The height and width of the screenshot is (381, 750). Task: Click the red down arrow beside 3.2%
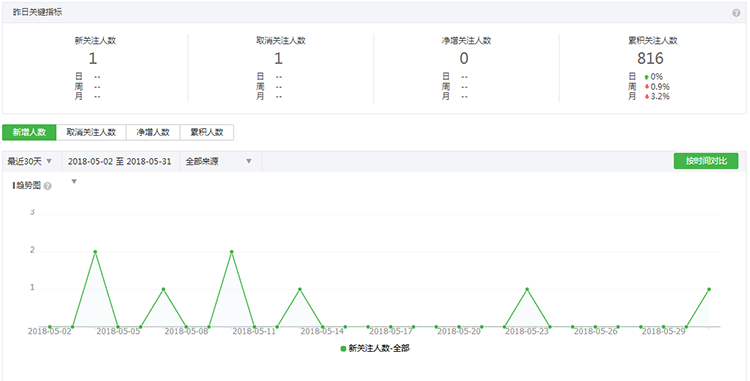coord(647,97)
